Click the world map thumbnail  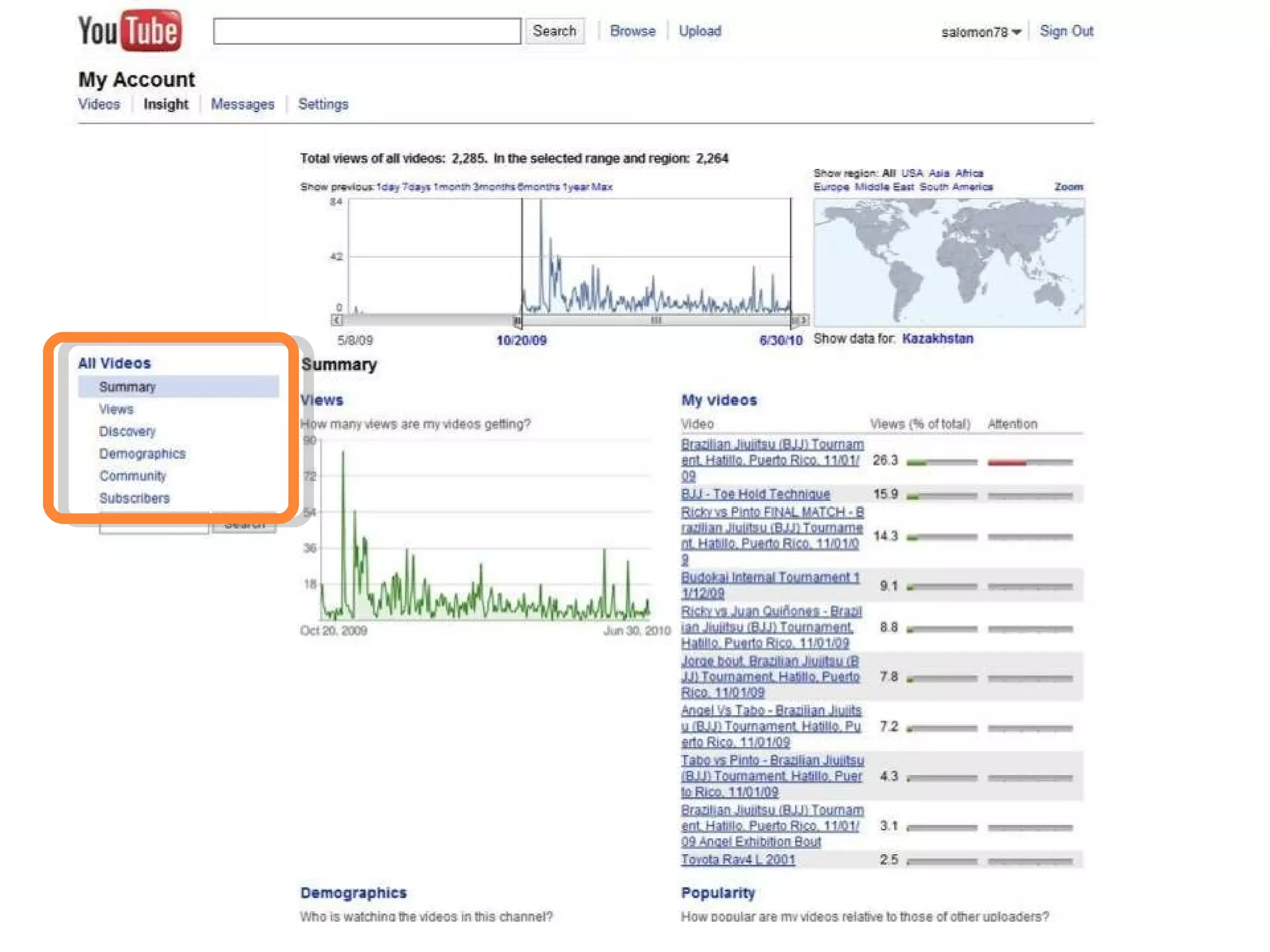tap(949, 262)
